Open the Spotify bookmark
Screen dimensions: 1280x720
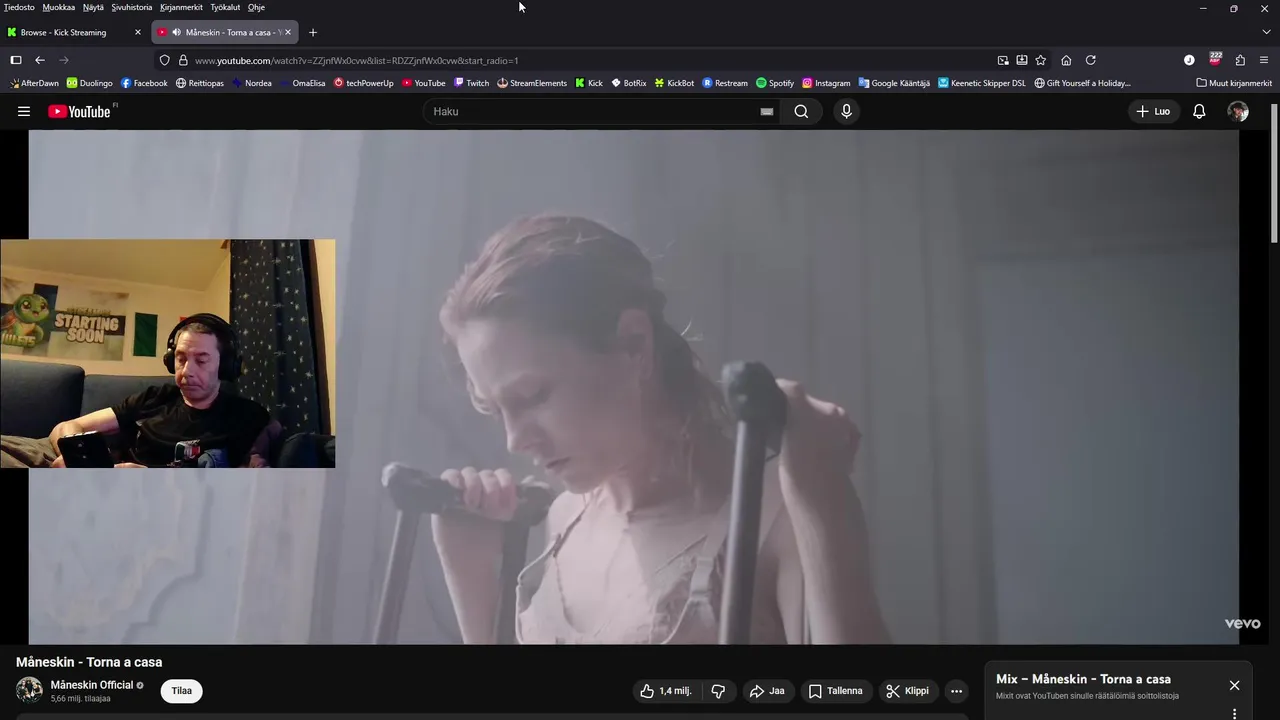[x=775, y=83]
